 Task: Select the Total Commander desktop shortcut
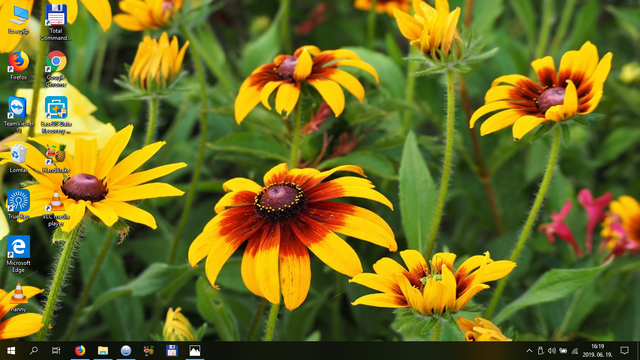pyautogui.click(x=56, y=22)
